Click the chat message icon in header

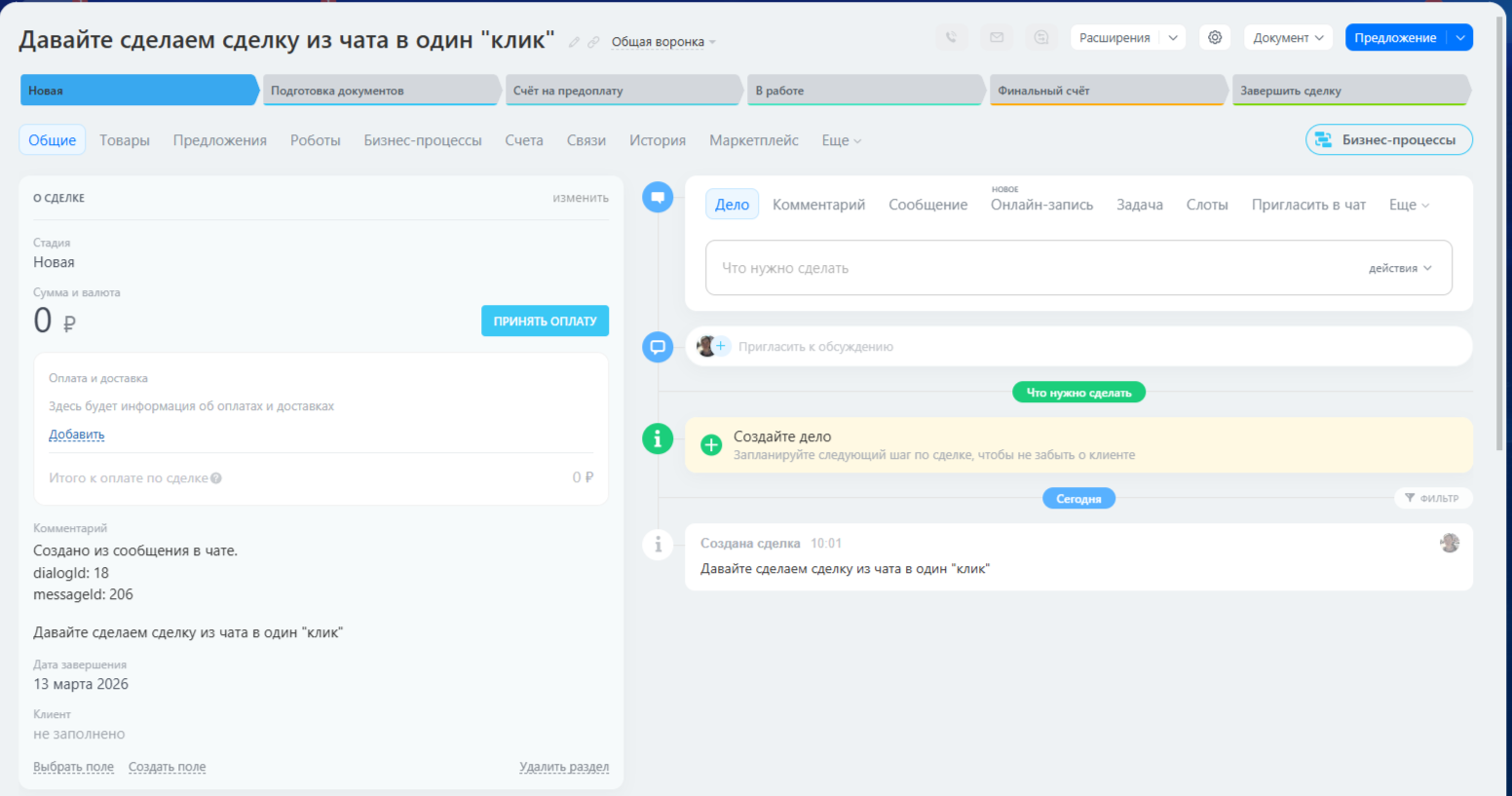pyautogui.click(x=1041, y=38)
